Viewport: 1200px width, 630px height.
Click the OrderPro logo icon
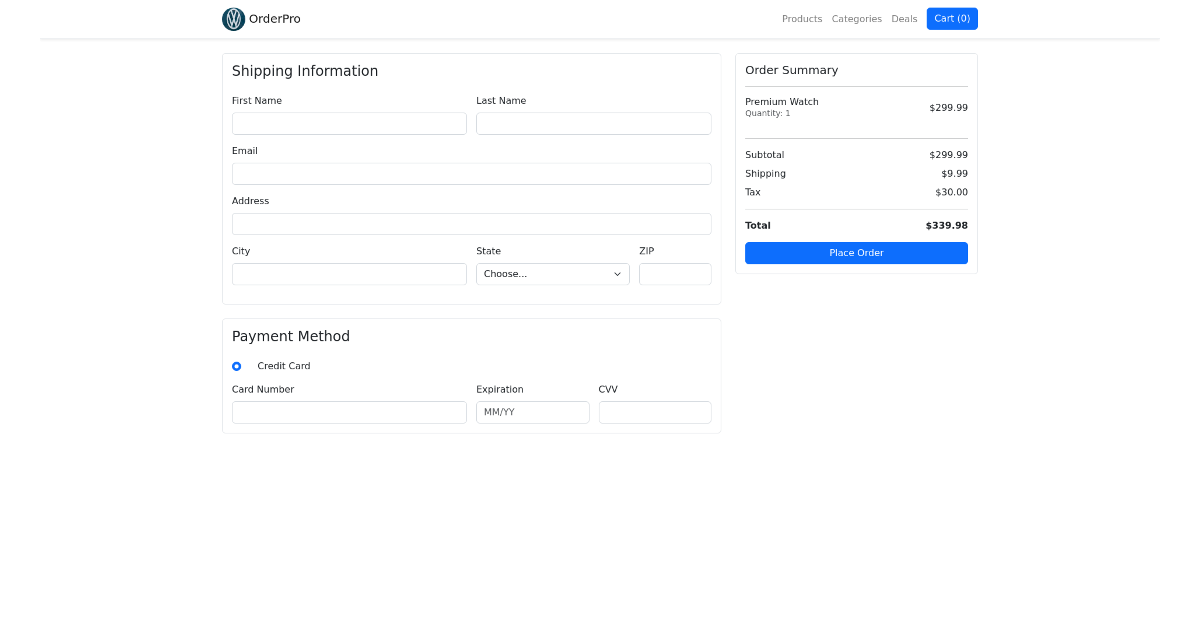pyautogui.click(x=233, y=18)
